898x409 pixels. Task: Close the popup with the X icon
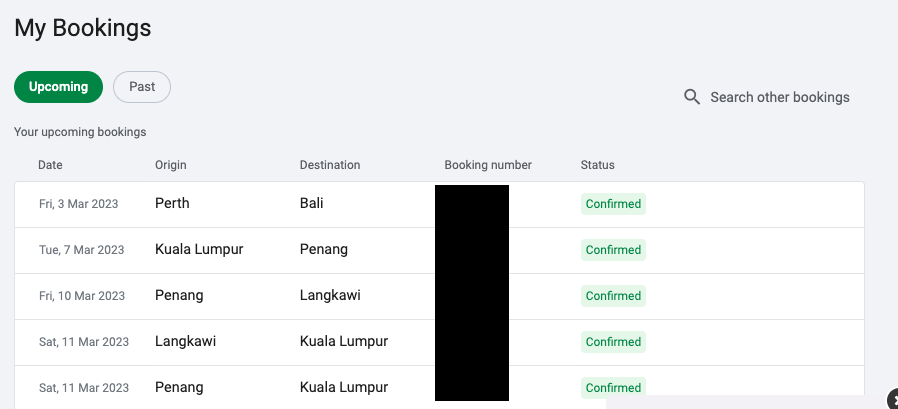click(x=891, y=399)
